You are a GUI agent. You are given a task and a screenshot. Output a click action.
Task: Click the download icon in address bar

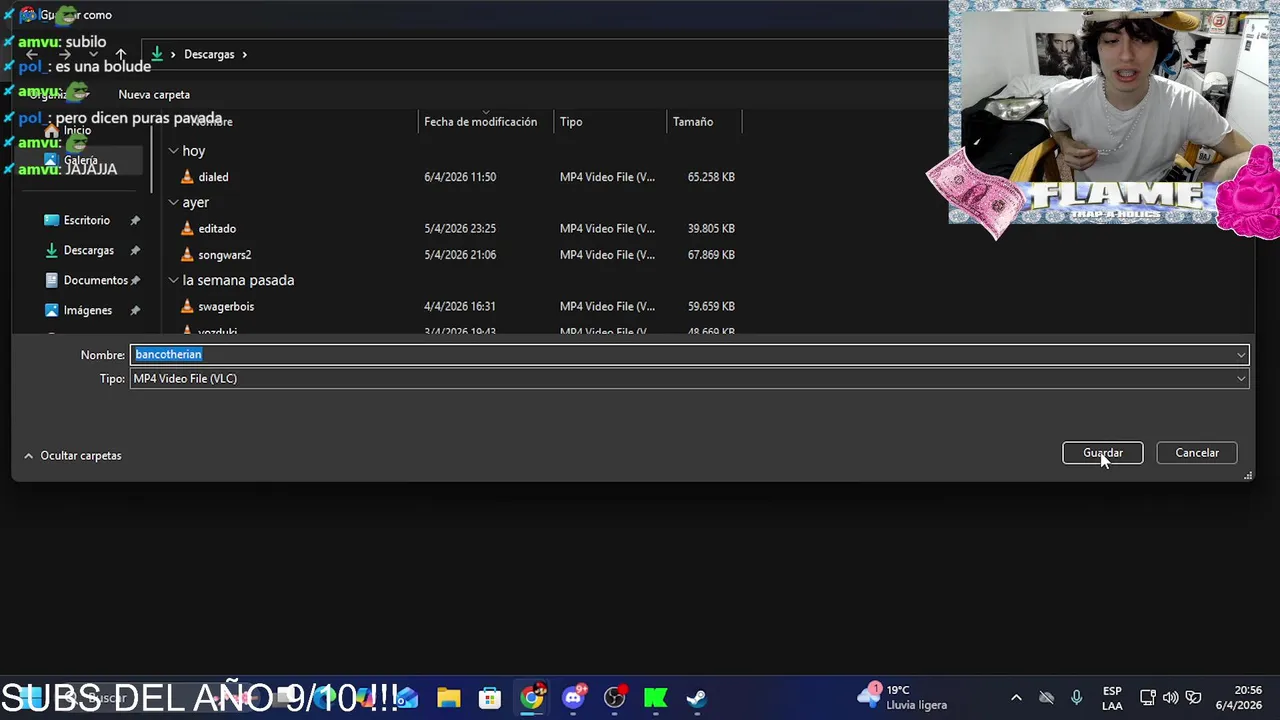[157, 54]
